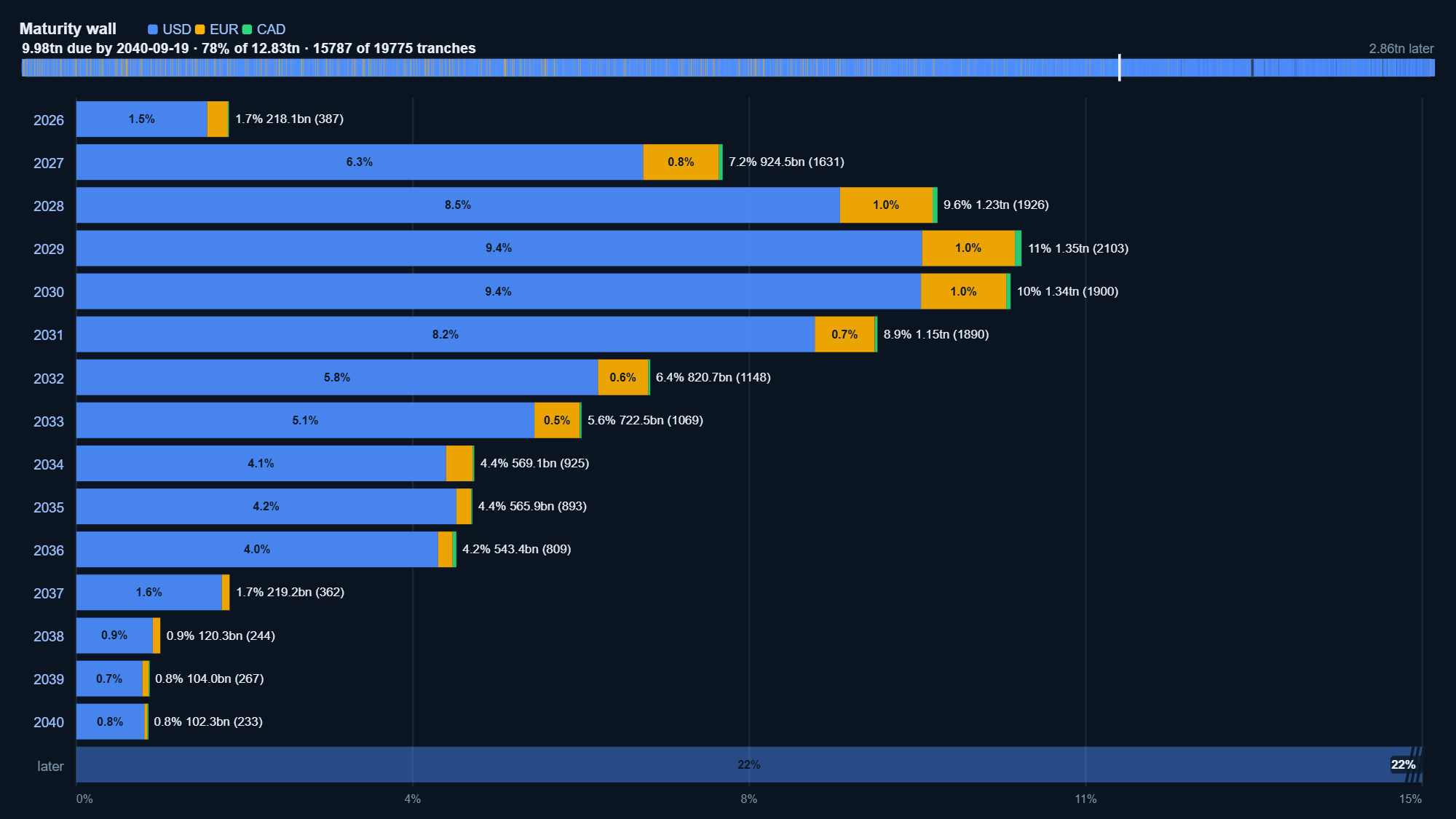Select the 2034 USD bar segment 4.1%
Screen dimensions: 1456x819
point(261,463)
